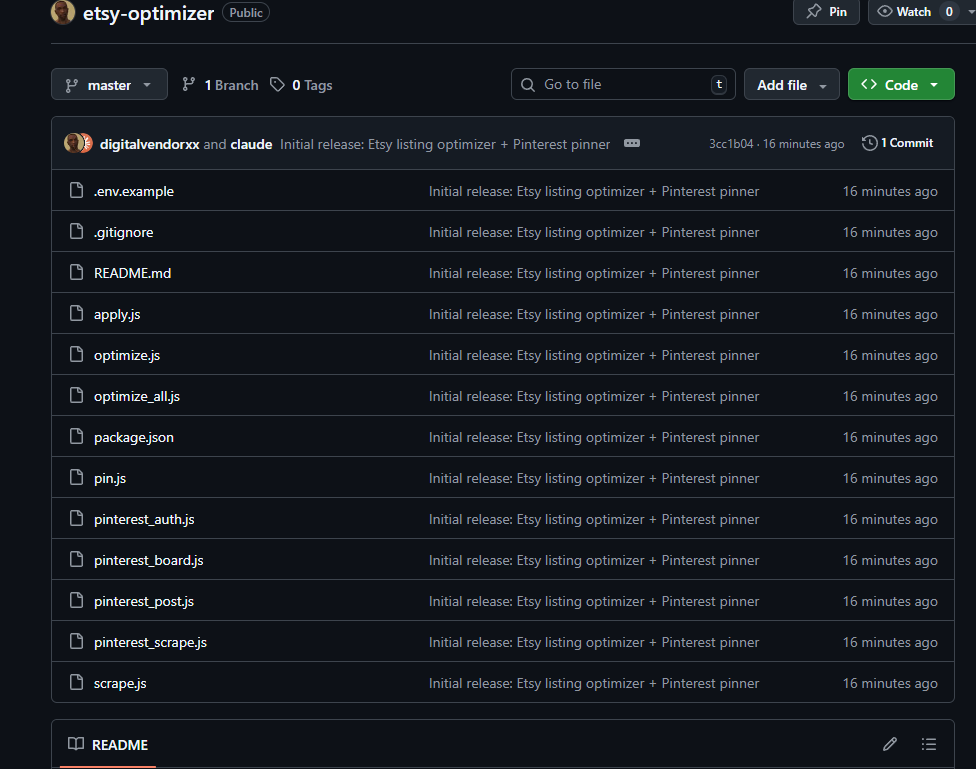Select the README tab

108,745
